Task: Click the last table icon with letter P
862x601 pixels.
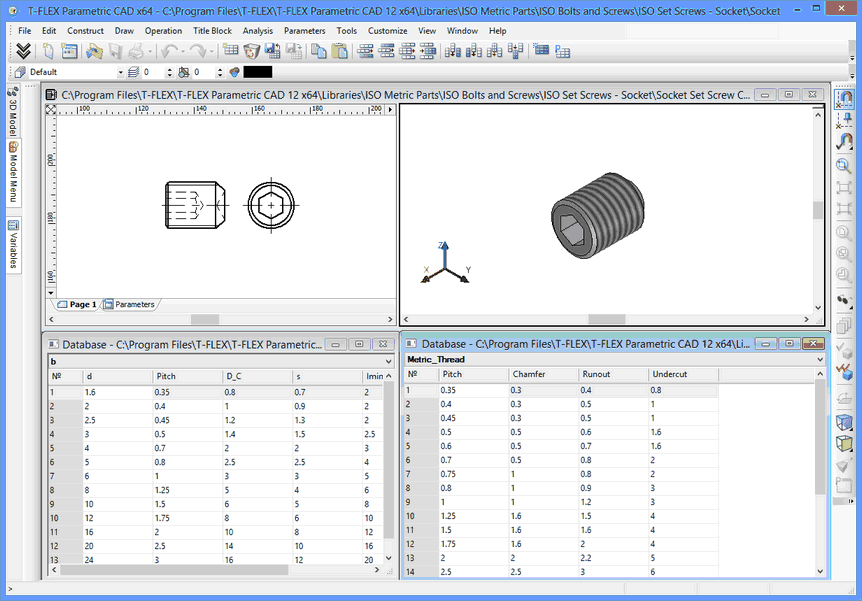Action: pos(562,51)
